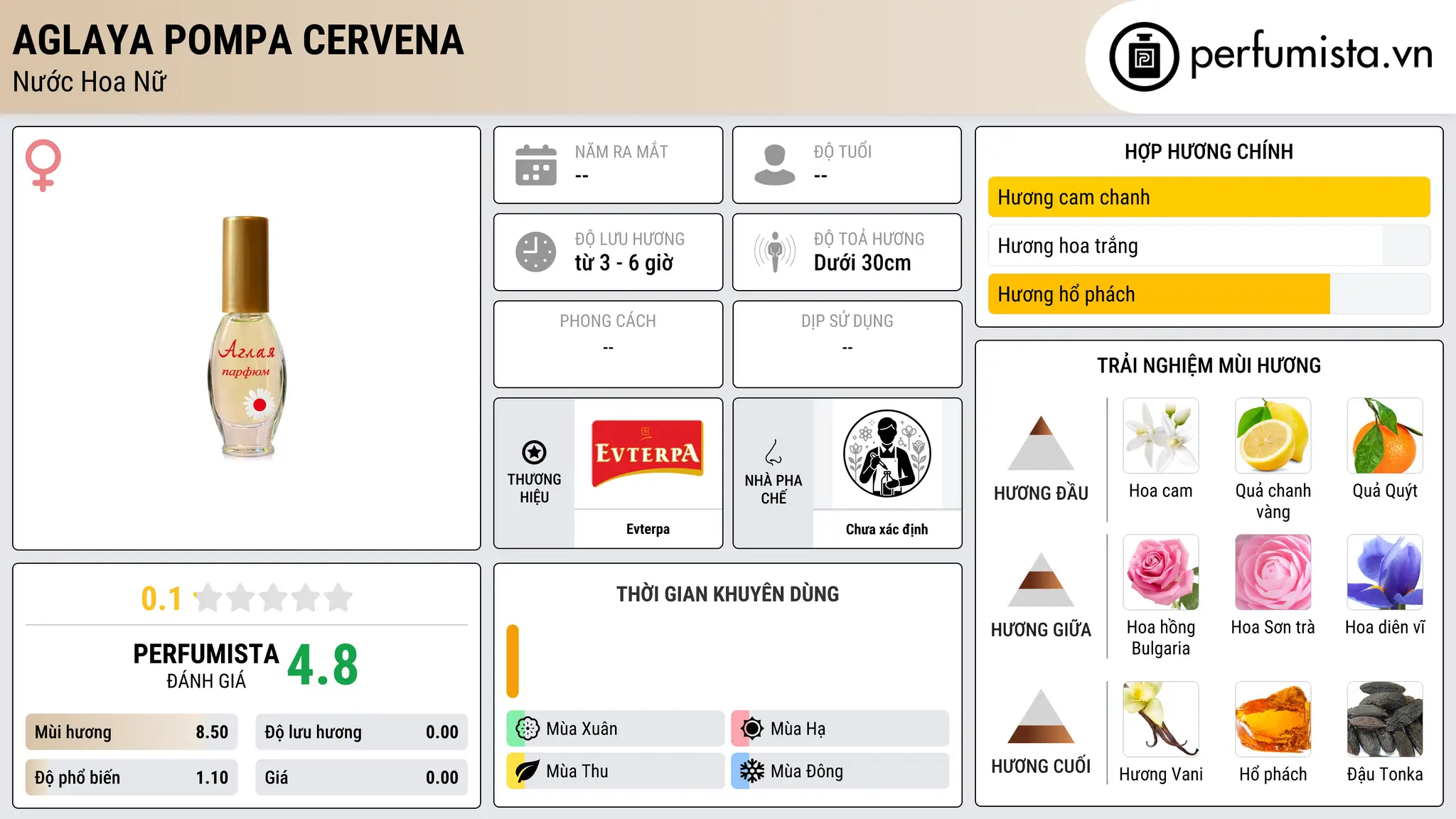The width and height of the screenshot is (1456, 819).
Task: Click the Mùa Đông season label
Action: tap(807, 771)
